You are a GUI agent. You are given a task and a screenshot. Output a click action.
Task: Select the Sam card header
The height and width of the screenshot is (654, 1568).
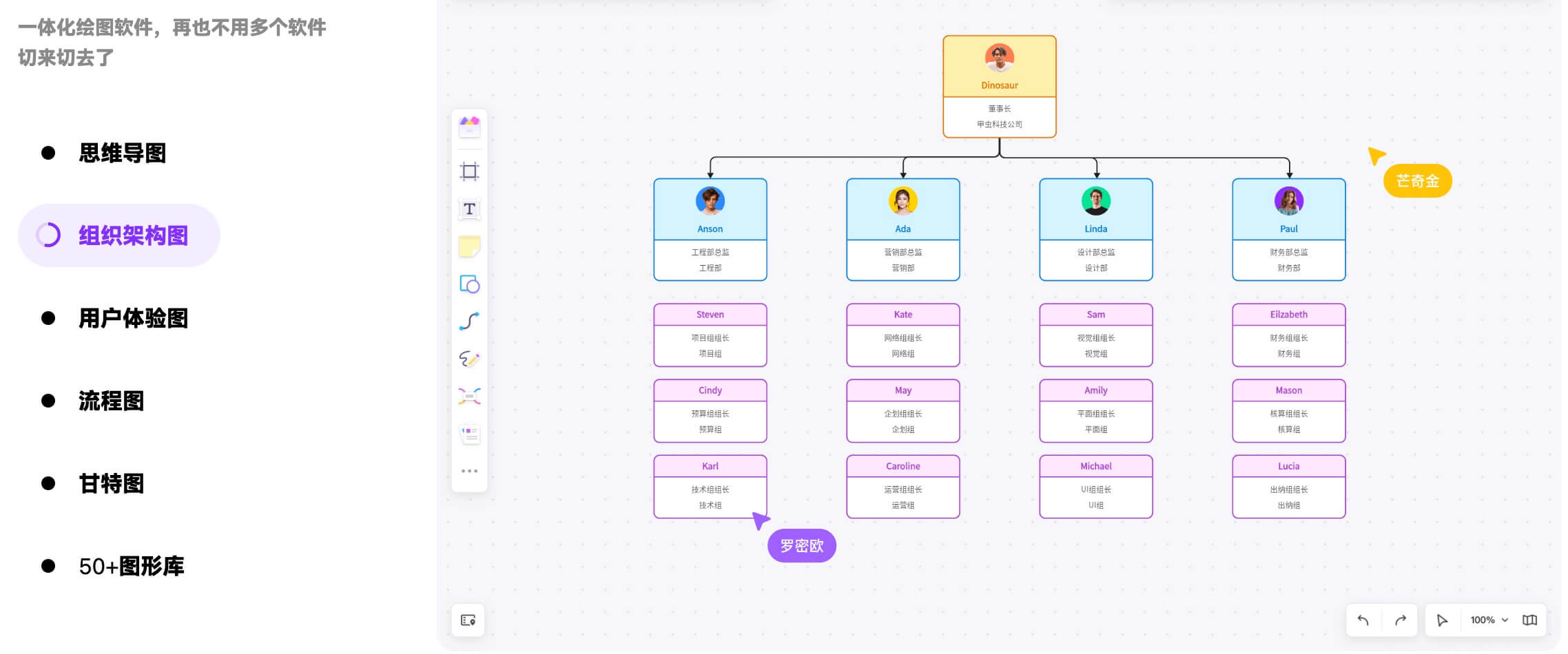point(1096,315)
